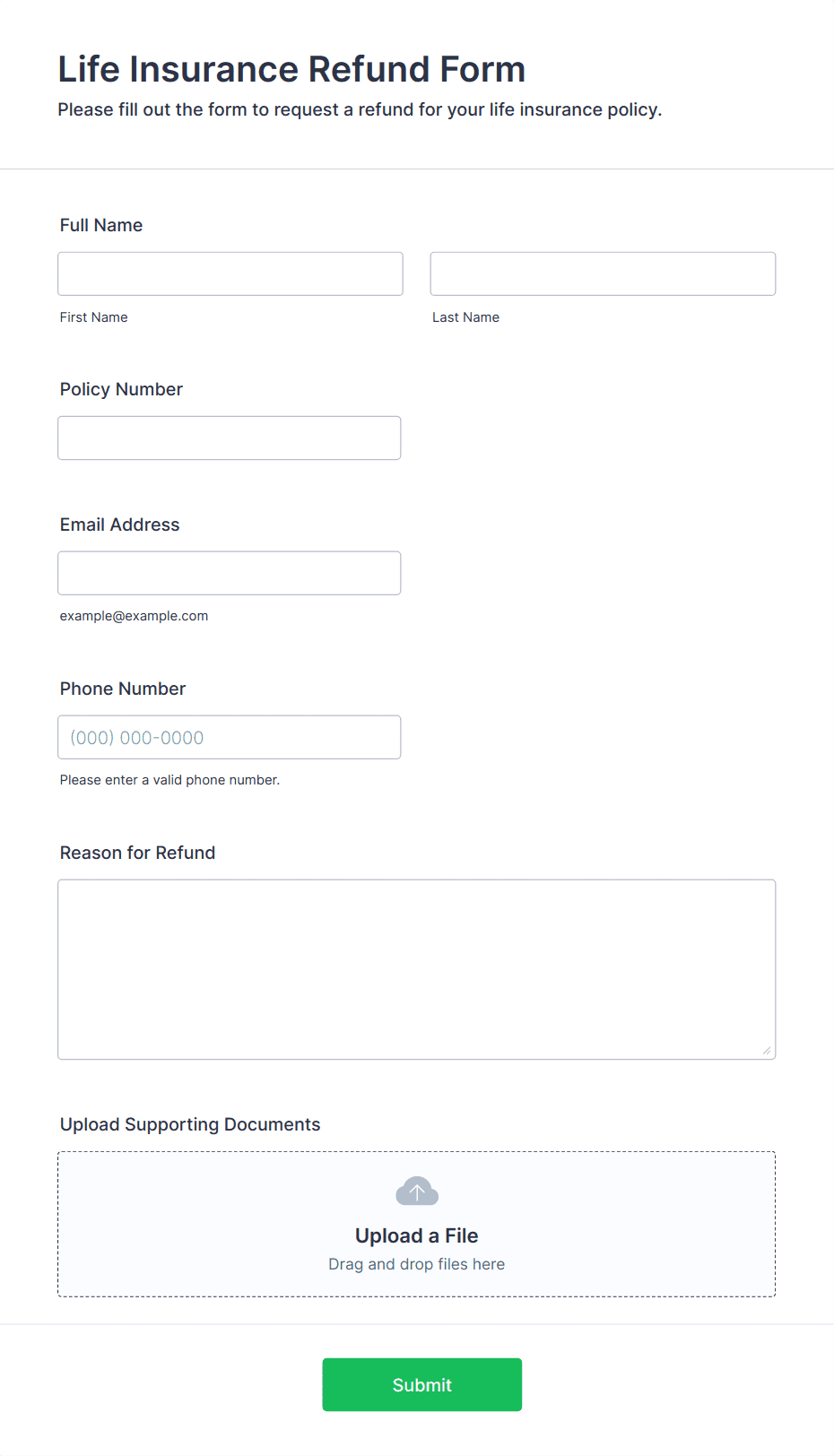This screenshot has height=1456, width=834.
Task: Click the Submit button
Action: coord(422,1384)
